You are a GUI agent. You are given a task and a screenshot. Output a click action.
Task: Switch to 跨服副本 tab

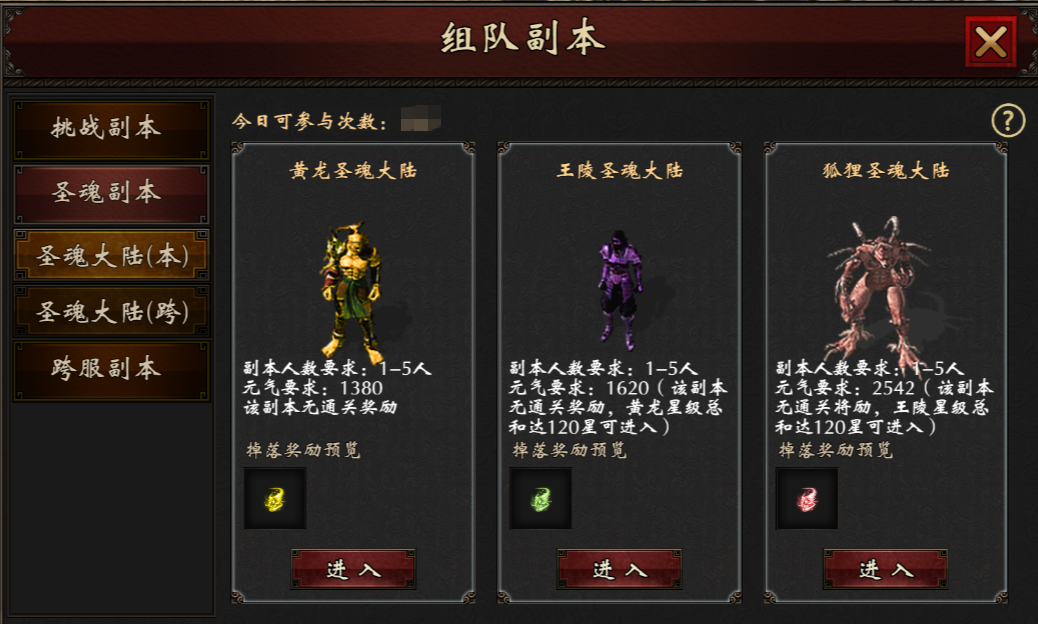tap(111, 370)
